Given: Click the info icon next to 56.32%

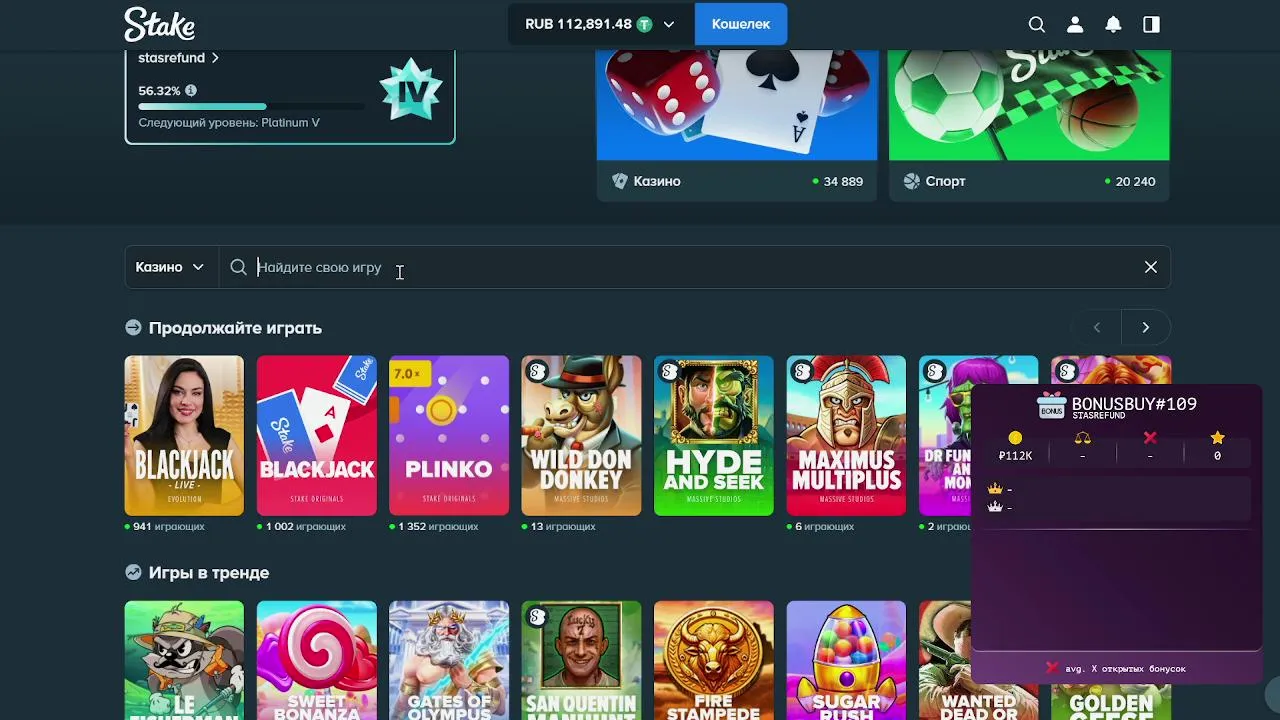Looking at the screenshot, I should tap(191, 90).
